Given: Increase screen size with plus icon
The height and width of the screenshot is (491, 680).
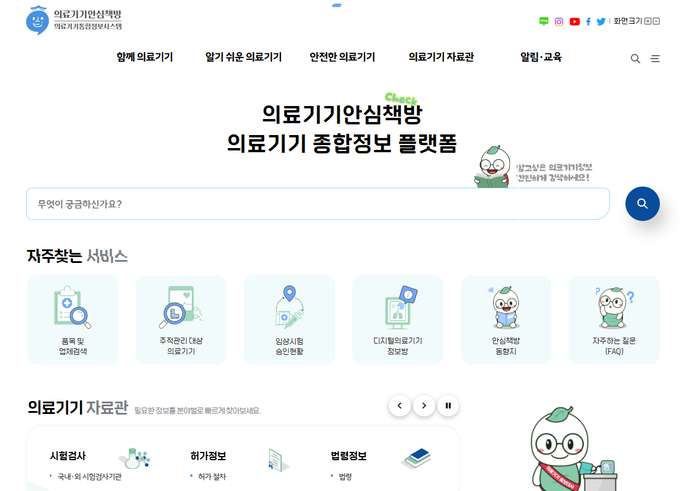Looking at the screenshot, I should (647, 21).
